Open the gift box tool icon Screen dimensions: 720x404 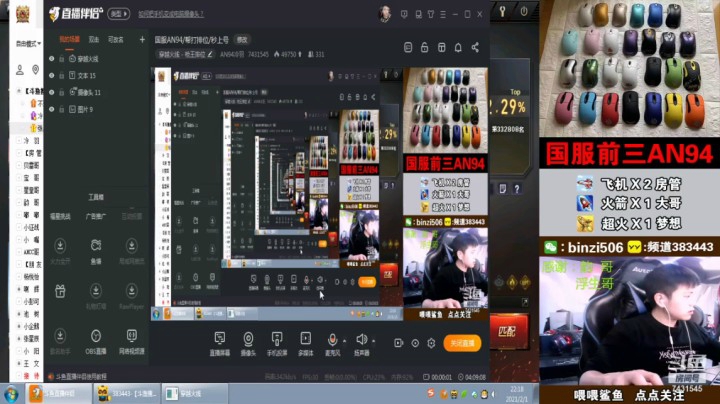(x=60, y=291)
